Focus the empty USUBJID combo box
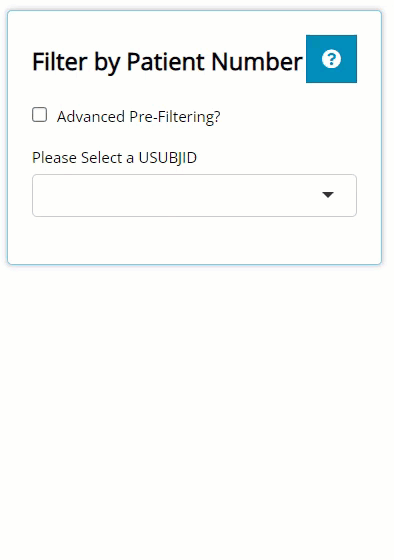Image resolution: width=394 pixels, height=560 pixels. point(194,195)
